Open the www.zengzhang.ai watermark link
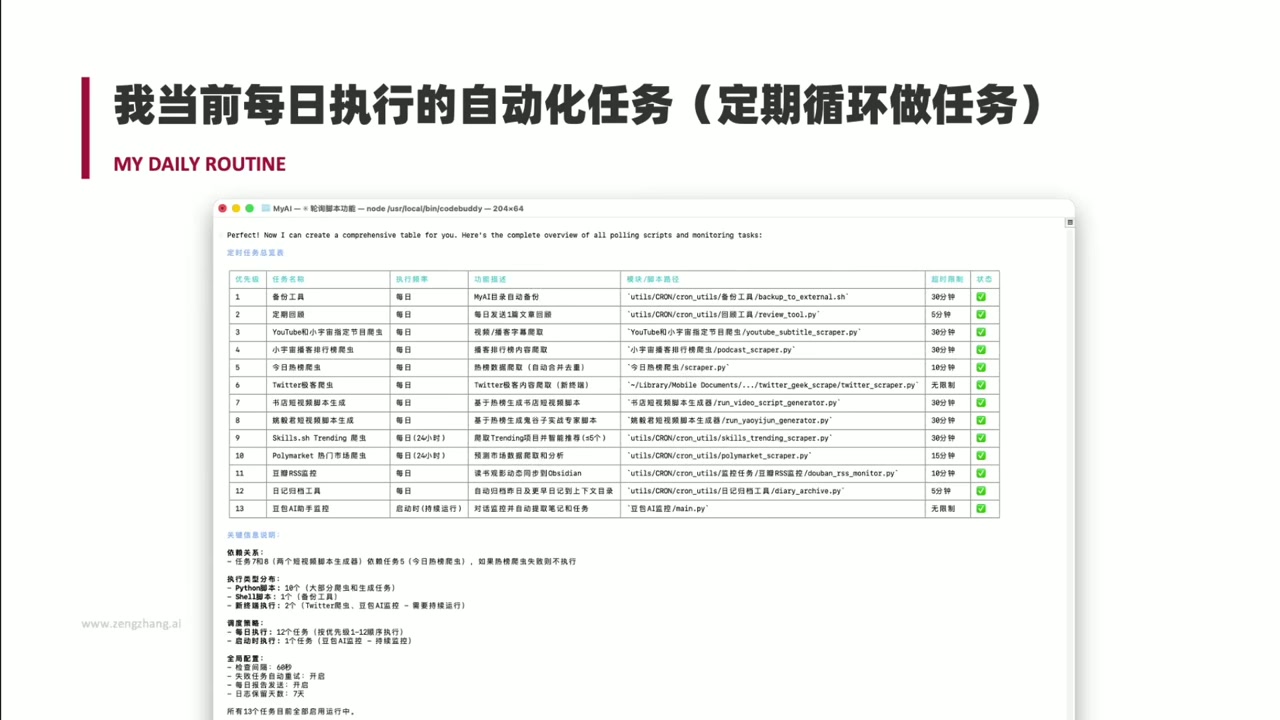The height and width of the screenshot is (720, 1280). pos(131,623)
